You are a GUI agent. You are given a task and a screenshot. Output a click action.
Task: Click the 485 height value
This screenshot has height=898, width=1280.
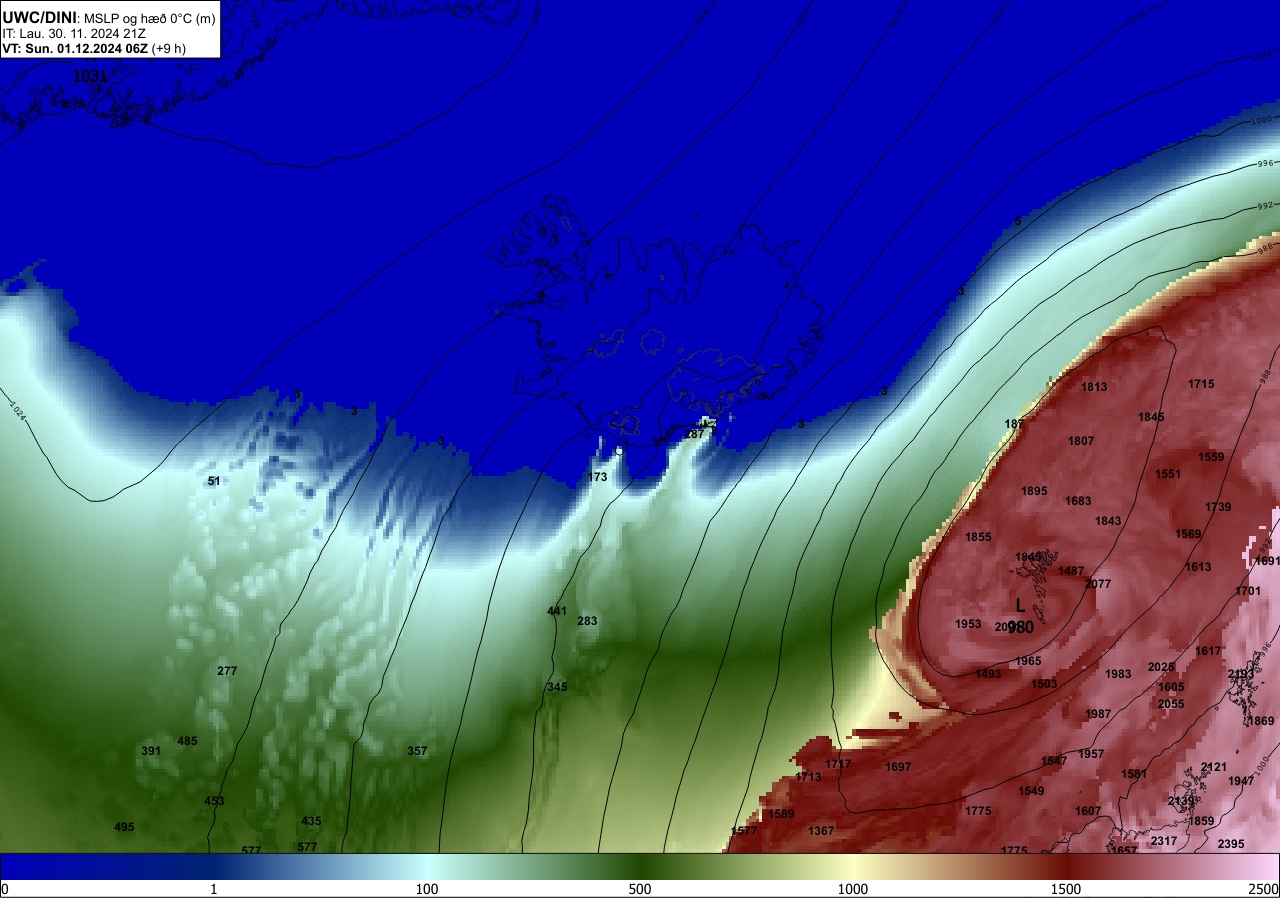pyautogui.click(x=187, y=741)
